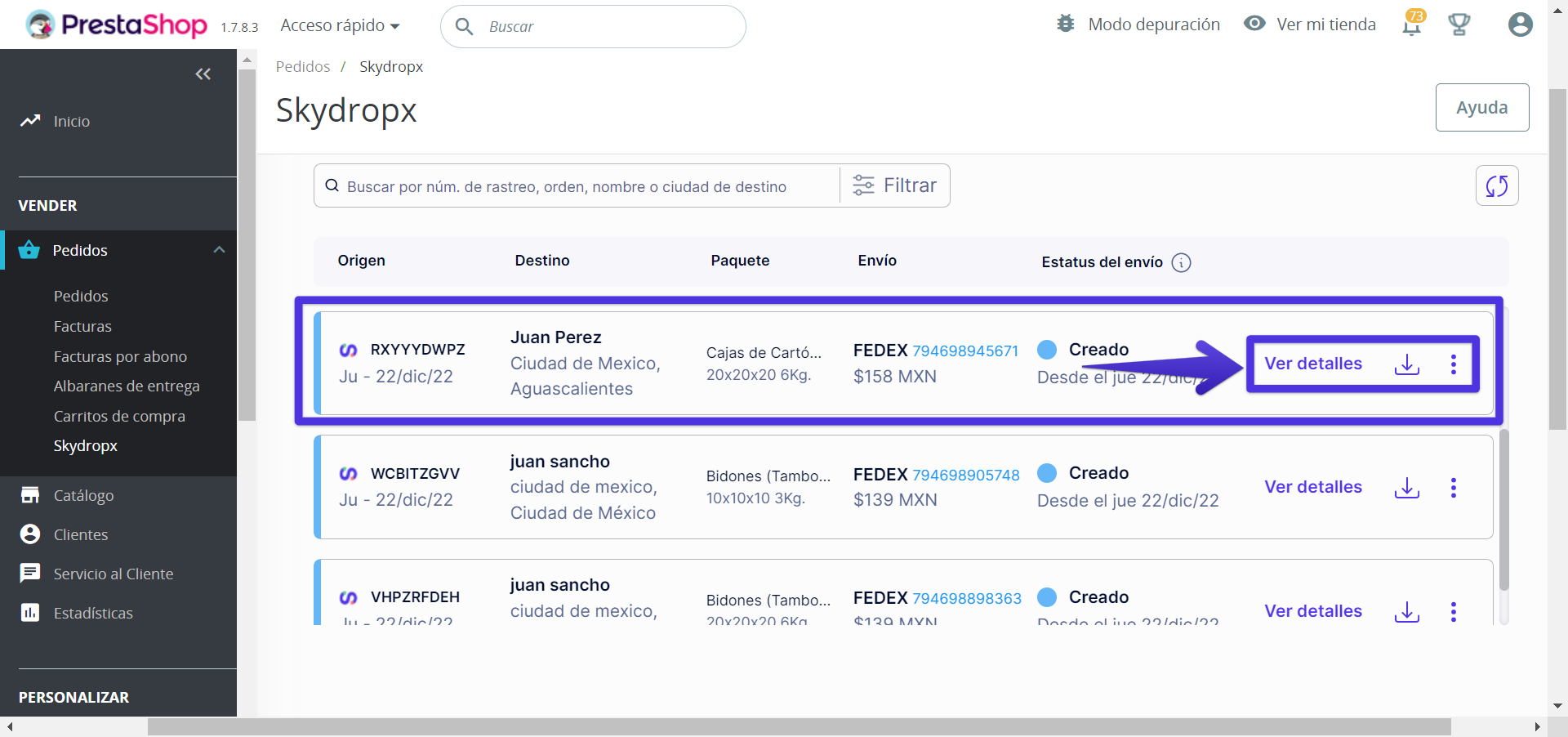This screenshot has width=1568, height=737.
Task: Open Carritos de compra submenu item
Action: [119, 416]
